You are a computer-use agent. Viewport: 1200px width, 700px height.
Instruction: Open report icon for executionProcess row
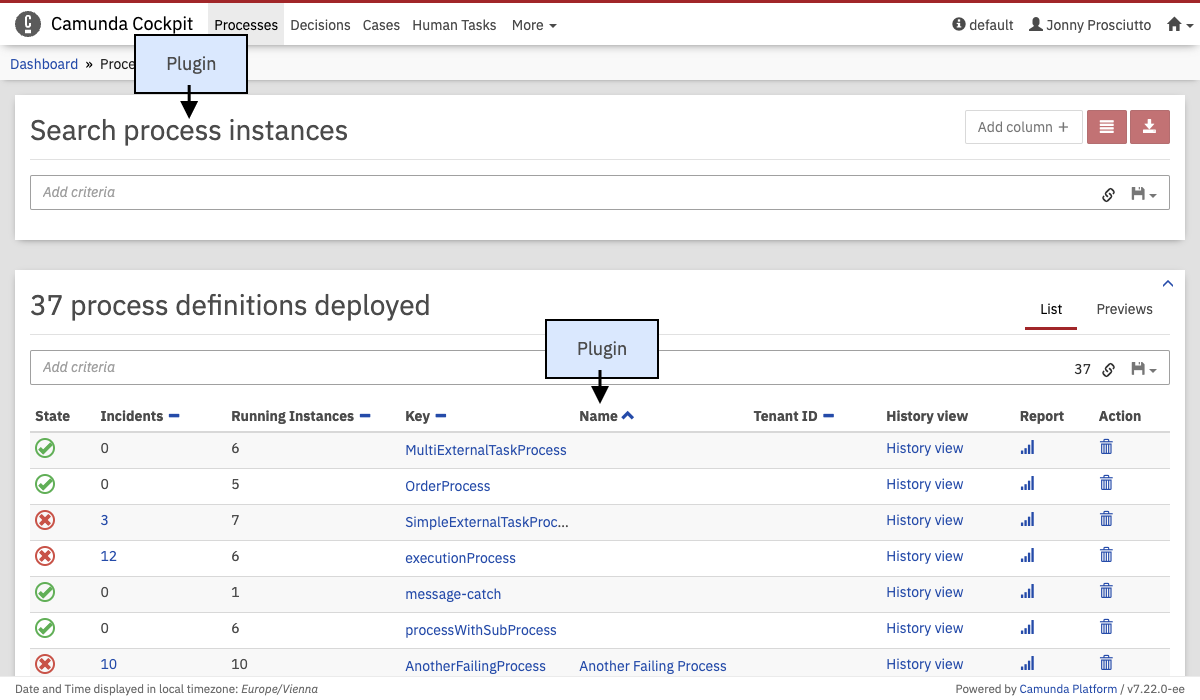click(x=1027, y=556)
